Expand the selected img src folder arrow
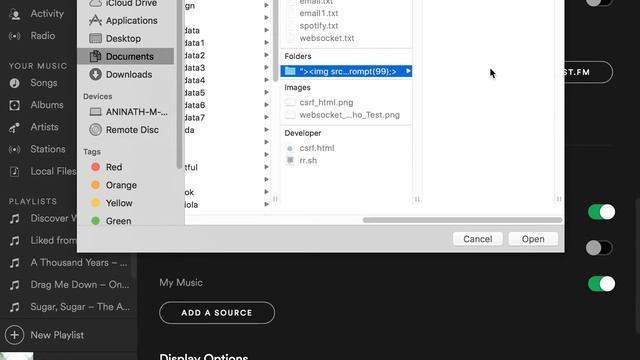This screenshot has width=640, height=360. point(408,71)
